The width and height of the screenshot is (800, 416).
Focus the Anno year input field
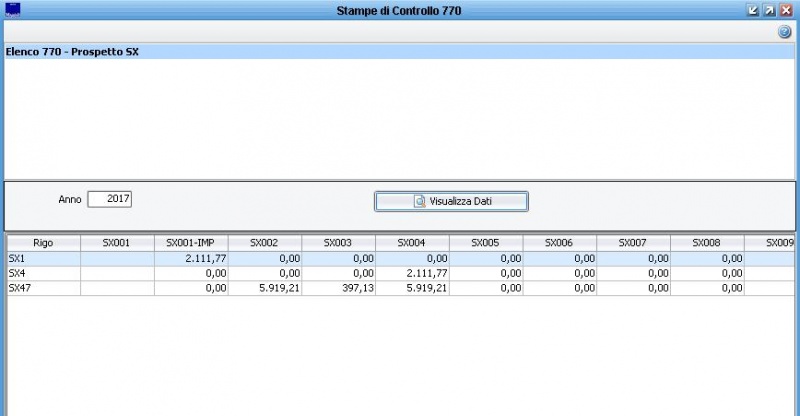110,199
